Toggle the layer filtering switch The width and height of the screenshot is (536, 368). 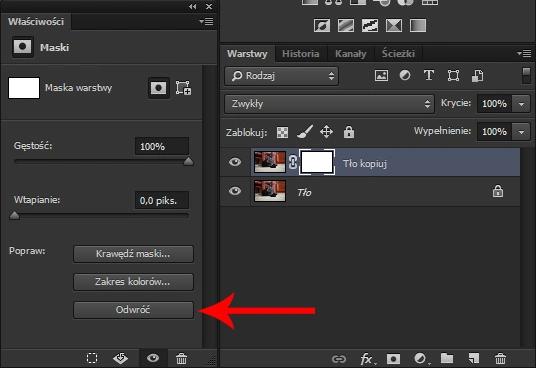pyautogui.click(x=526, y=76)
